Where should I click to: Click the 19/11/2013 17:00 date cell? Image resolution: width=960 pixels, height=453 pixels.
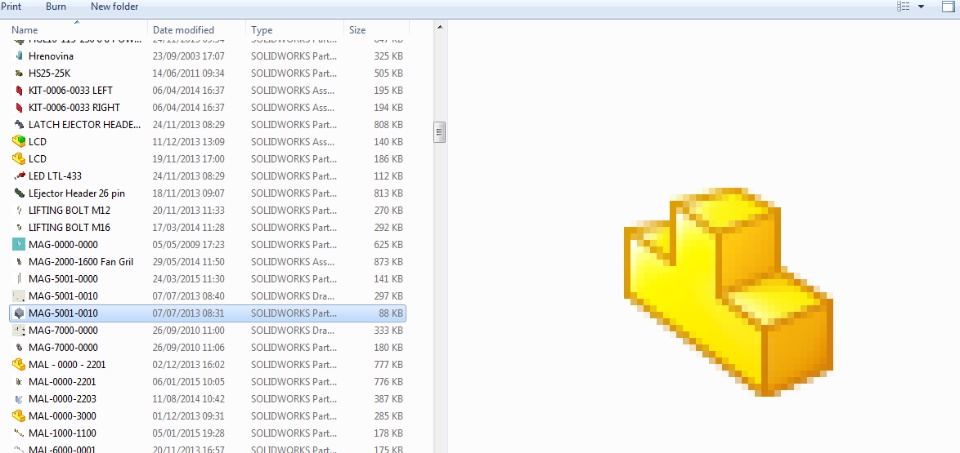pyautogui.click(x=189, y=159)
